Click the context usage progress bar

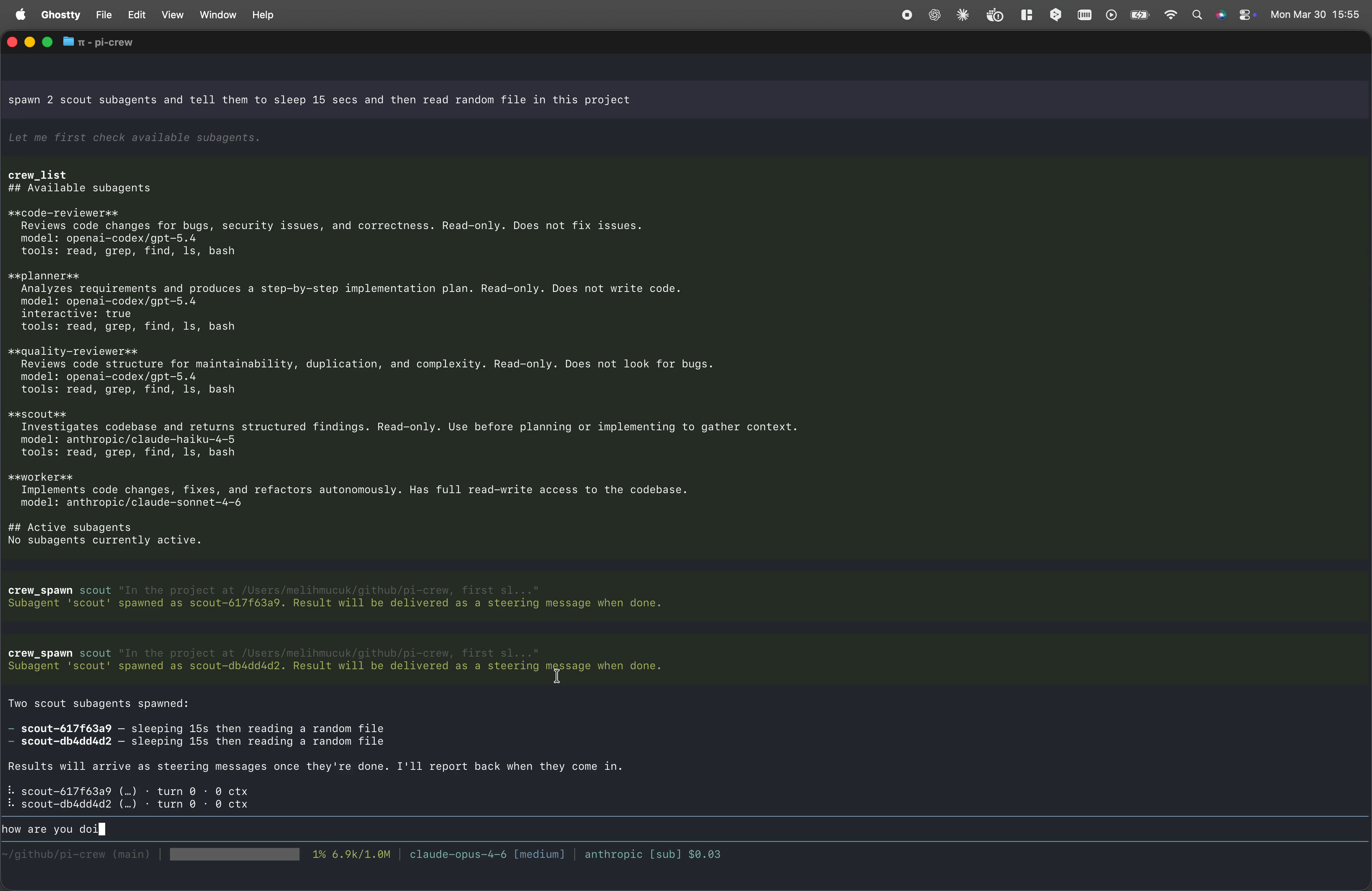[235, 854]
